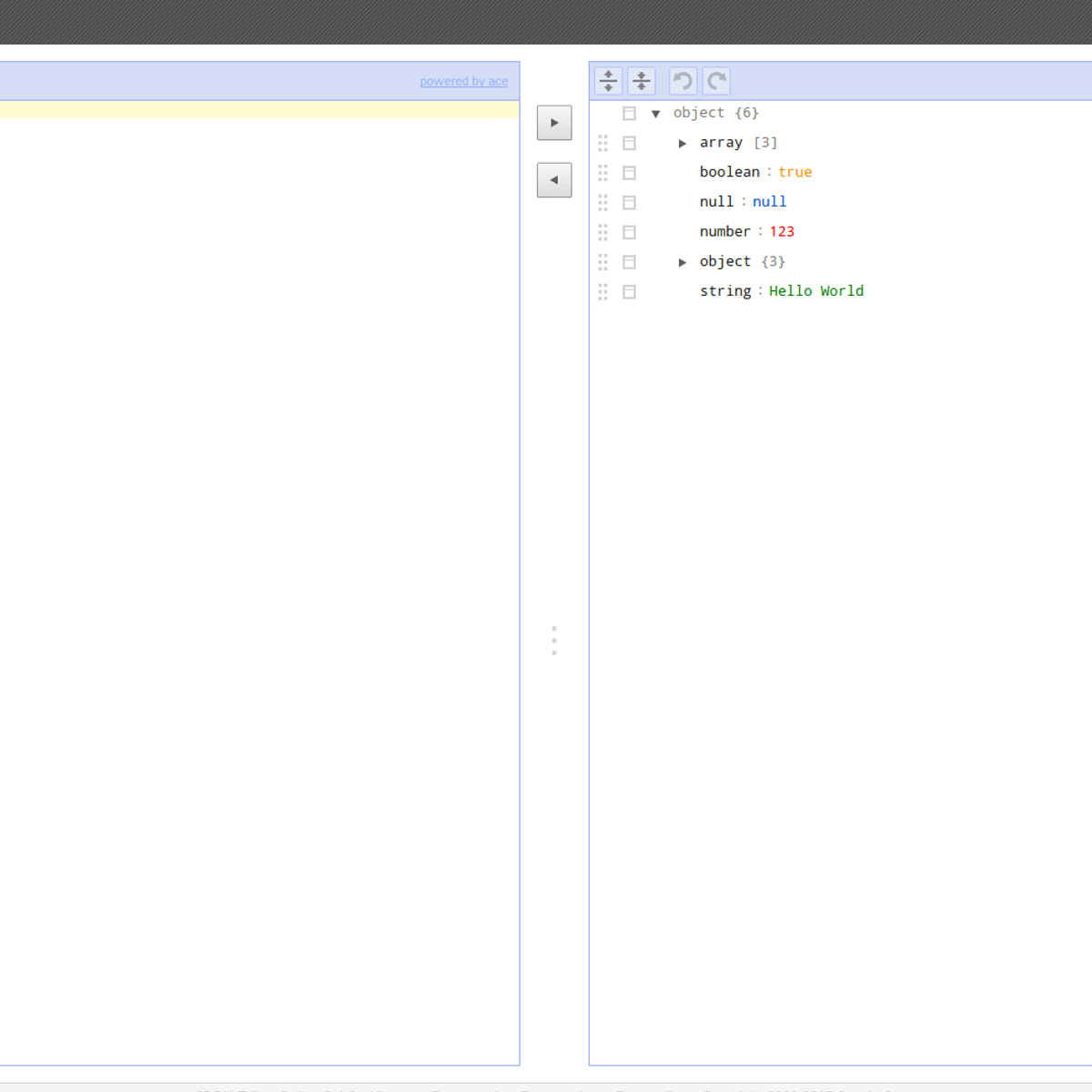Image resolution: width=1092 pixels, height=1092 pixels.
Task: Click the drag handle beside the boolean field
Action: coord(602,172)
